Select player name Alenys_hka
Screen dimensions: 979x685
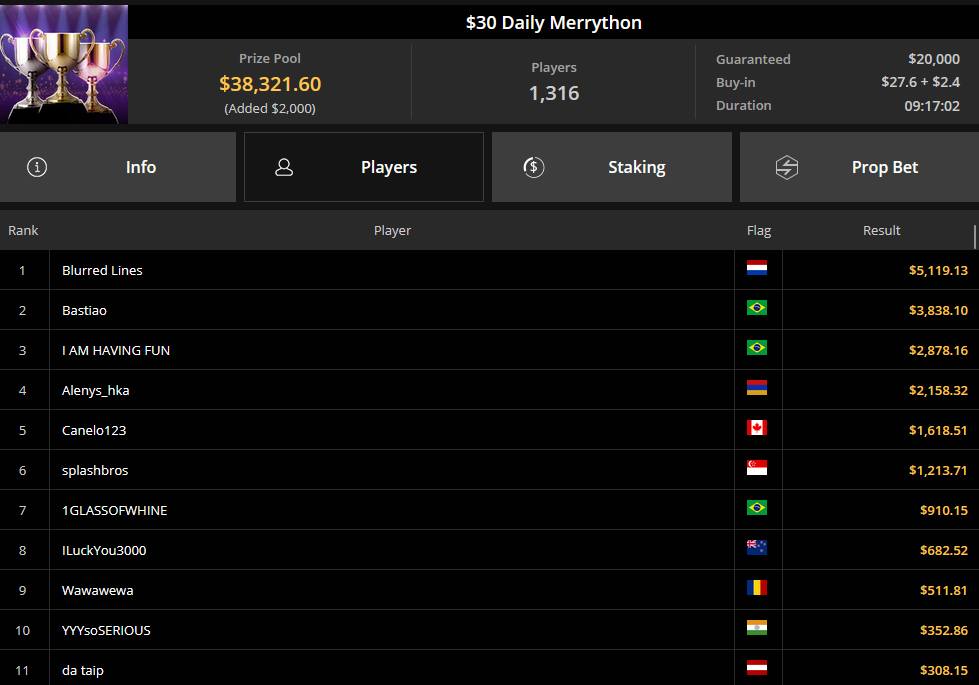(96, 390)
